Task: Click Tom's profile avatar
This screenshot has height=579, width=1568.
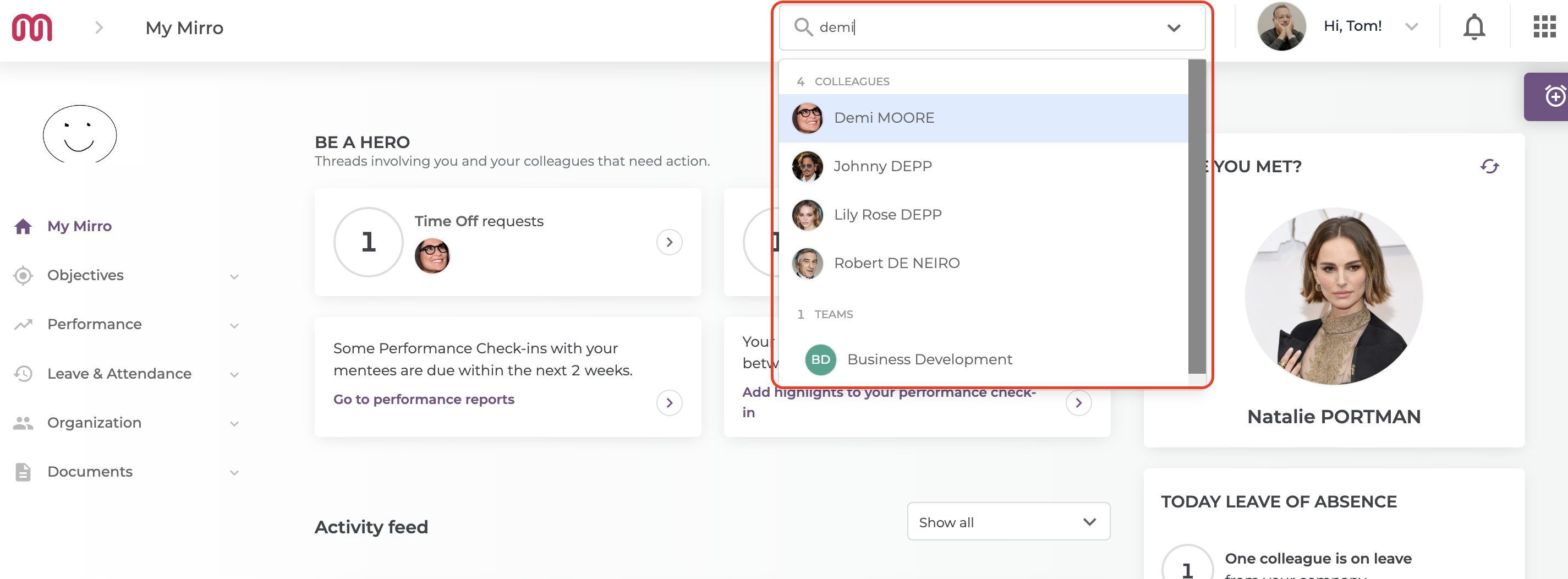Action: 1281,27
